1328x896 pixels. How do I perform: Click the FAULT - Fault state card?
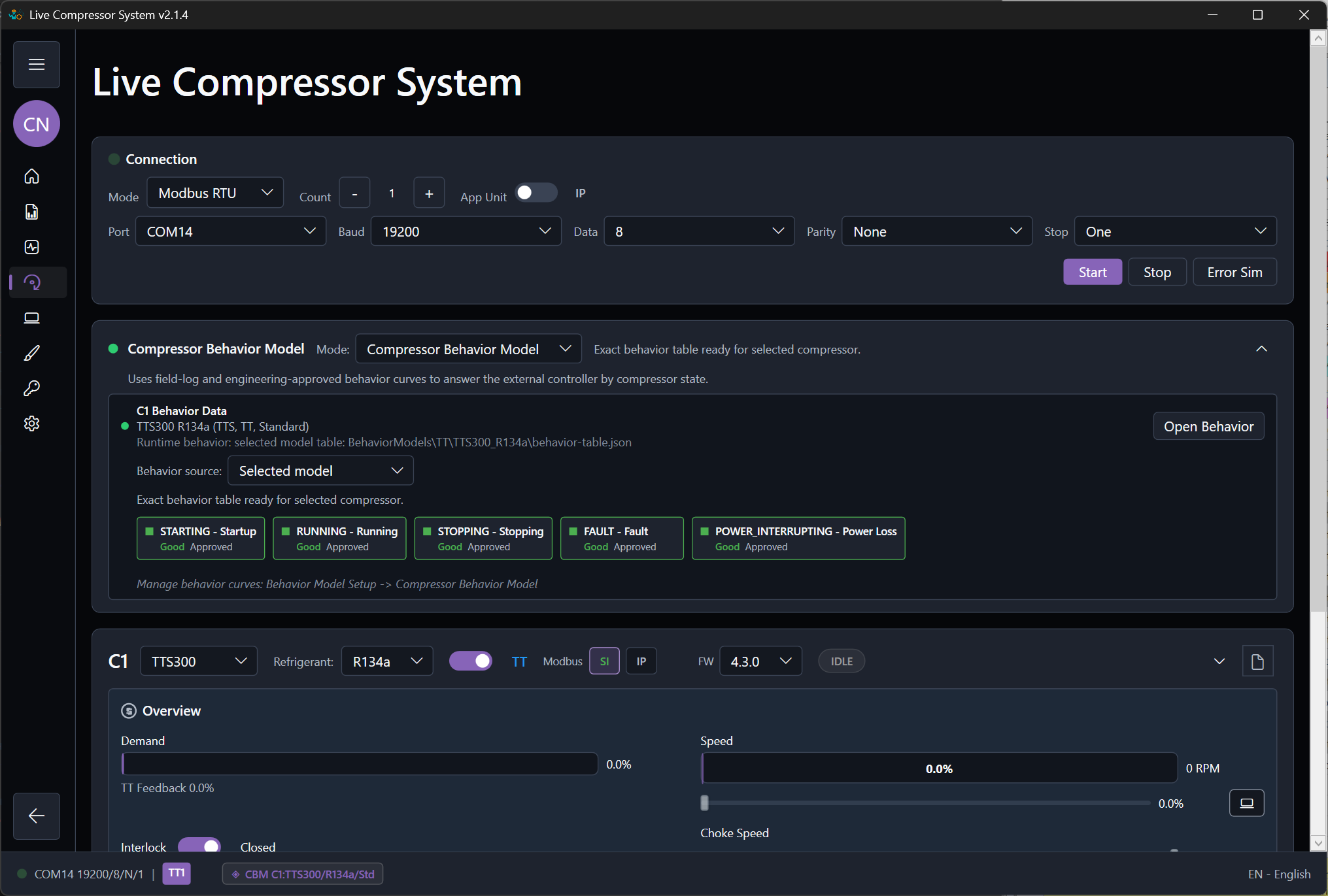click(622, 539)
